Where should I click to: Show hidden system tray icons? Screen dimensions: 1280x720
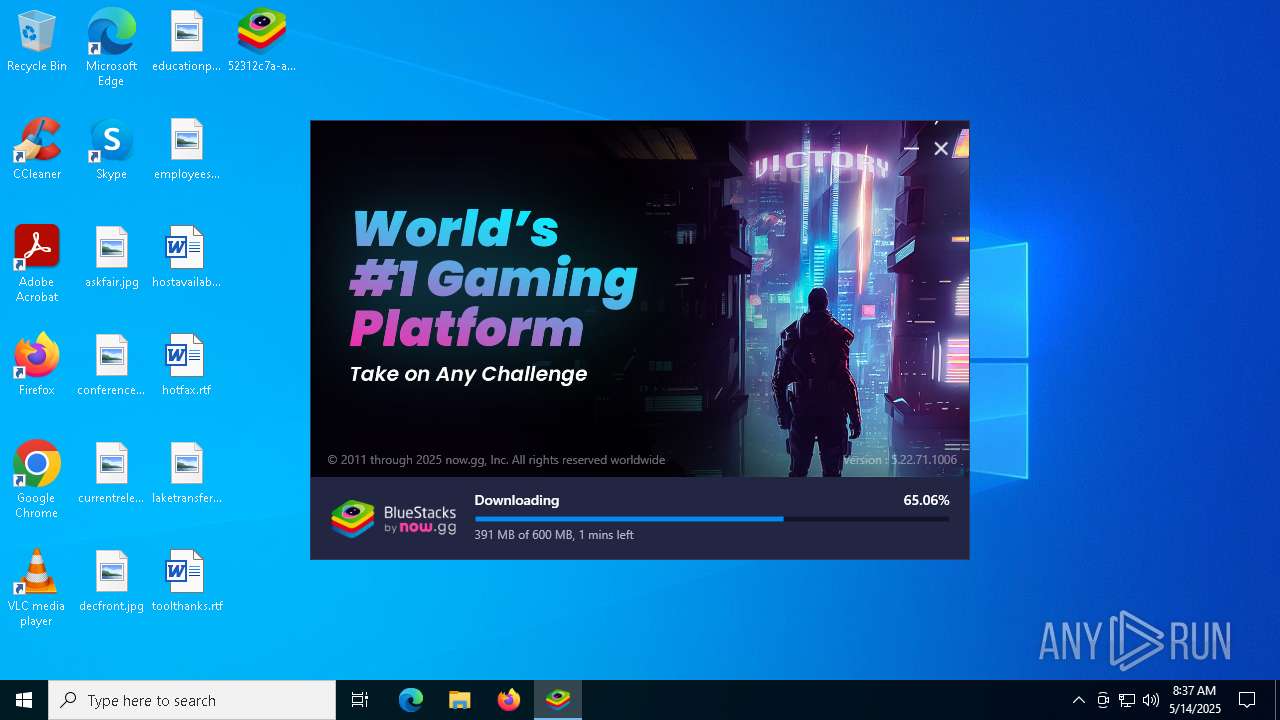tap(1079, 700)
